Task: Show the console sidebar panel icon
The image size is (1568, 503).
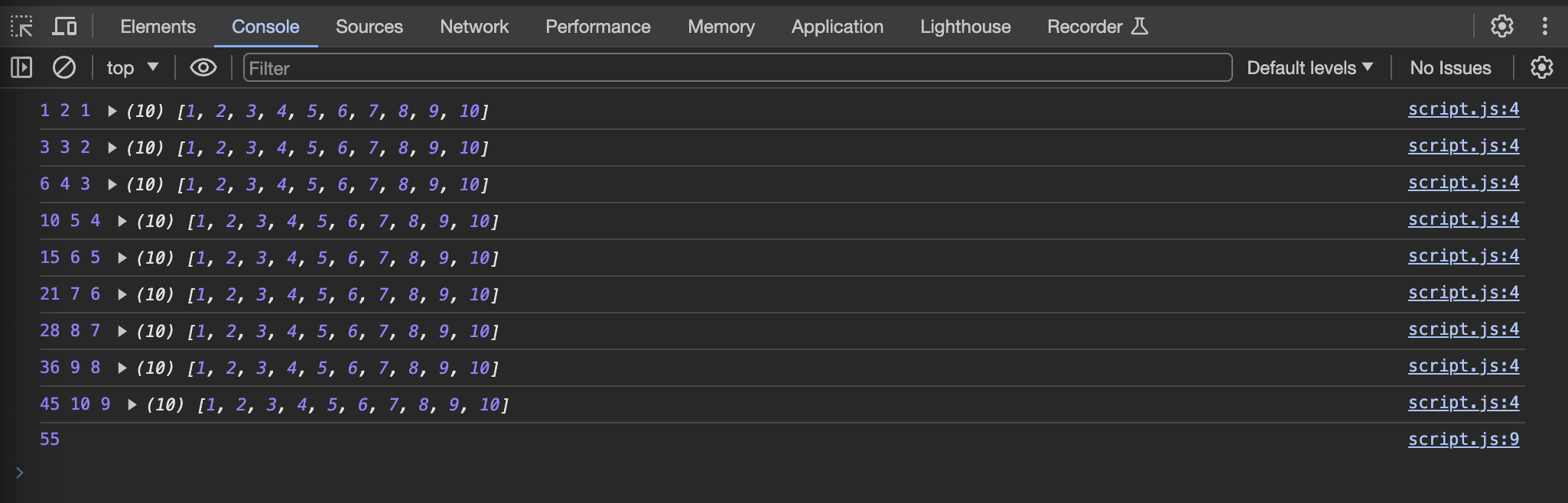Action: (21, 68)
